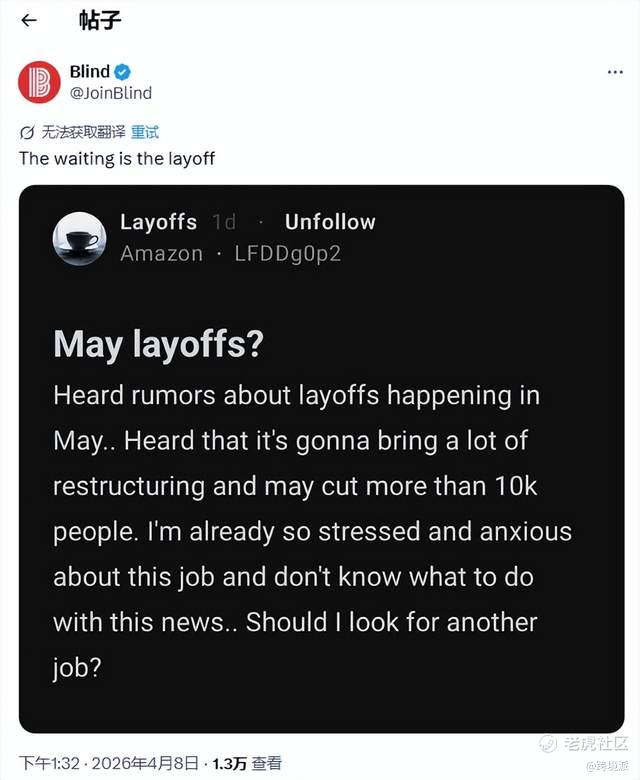The height and width of the screenshot is (780, 640).
Task: Click the Blind red logo avatar
Action: click(39, 82)
